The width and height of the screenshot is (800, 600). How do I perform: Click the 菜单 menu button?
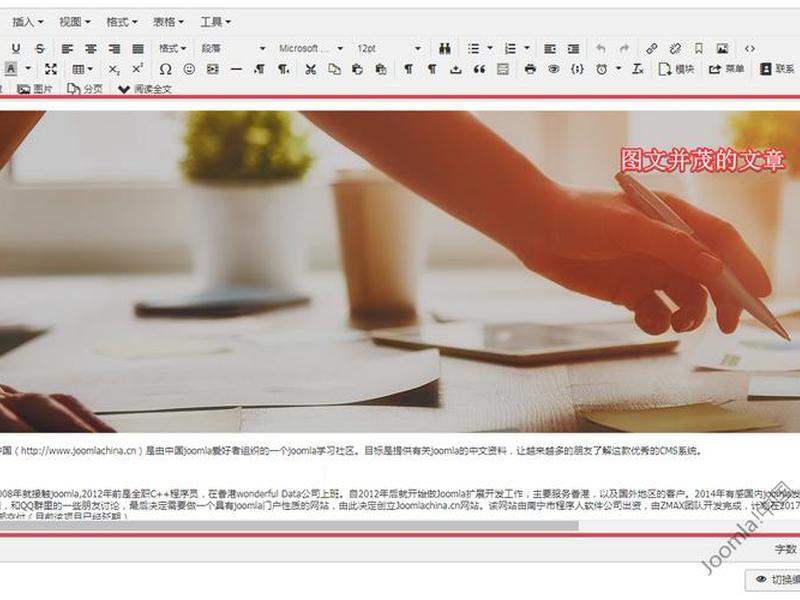pos(727,69)
